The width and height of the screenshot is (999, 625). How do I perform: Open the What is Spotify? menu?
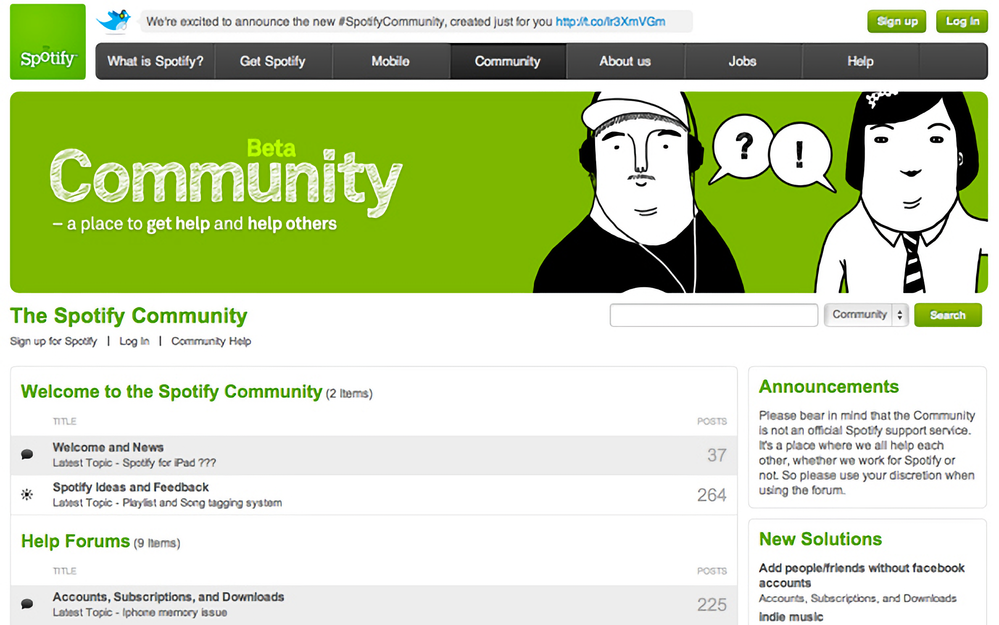click(155, 61)
